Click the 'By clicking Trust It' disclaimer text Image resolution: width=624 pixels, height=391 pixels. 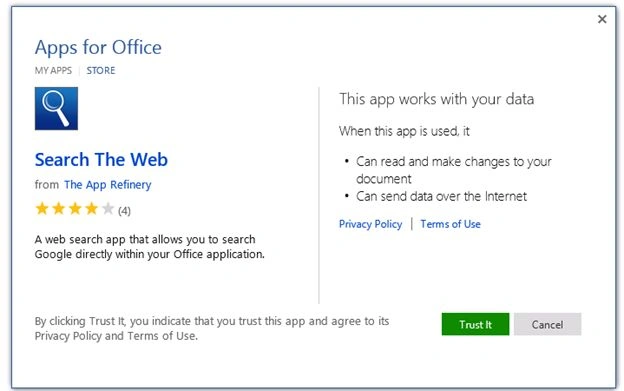point(212,329)
